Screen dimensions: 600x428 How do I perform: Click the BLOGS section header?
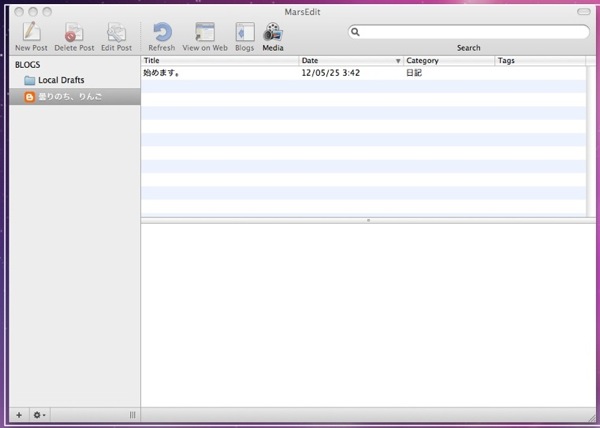click(28, 65)
